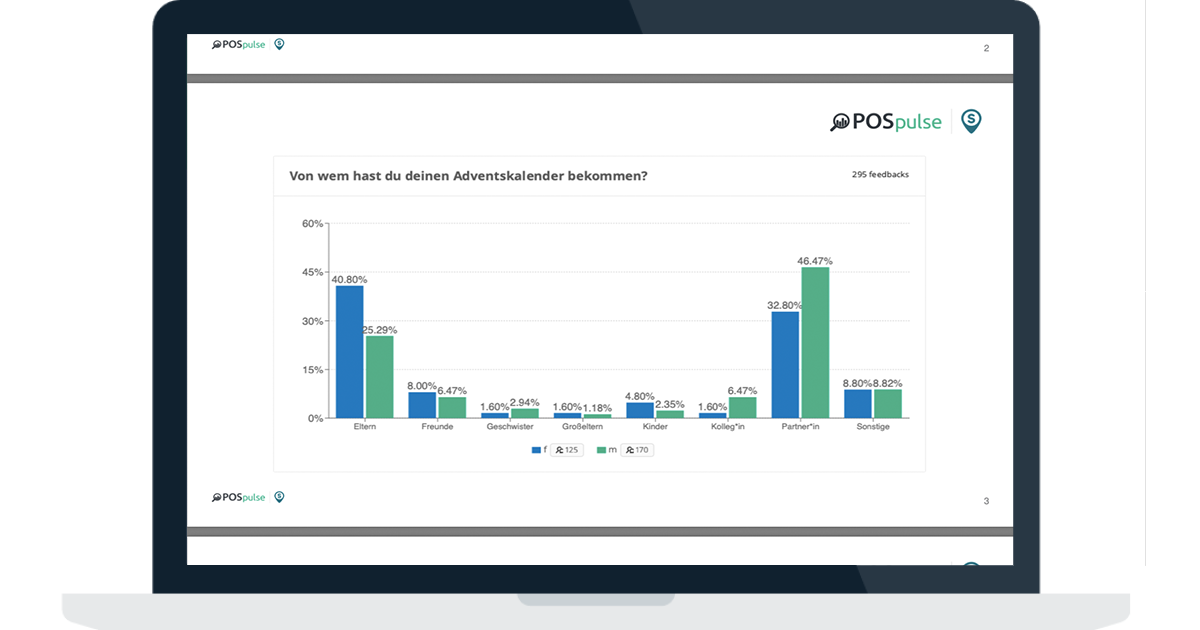Toggle the blue f series legend swatch
This screenshot has height=630, width=1200.
[536, 450]
